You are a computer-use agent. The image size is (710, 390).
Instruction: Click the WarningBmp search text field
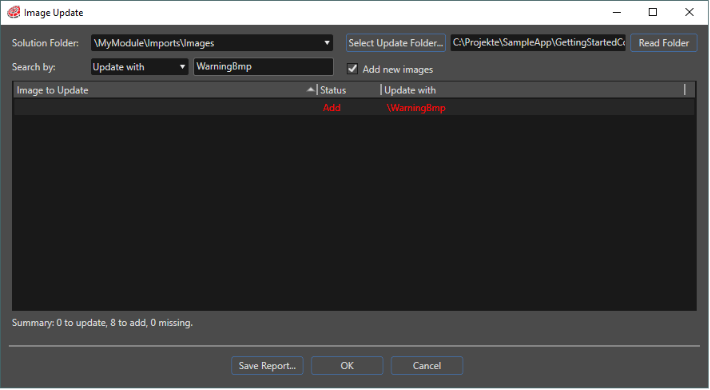point(263,67)
